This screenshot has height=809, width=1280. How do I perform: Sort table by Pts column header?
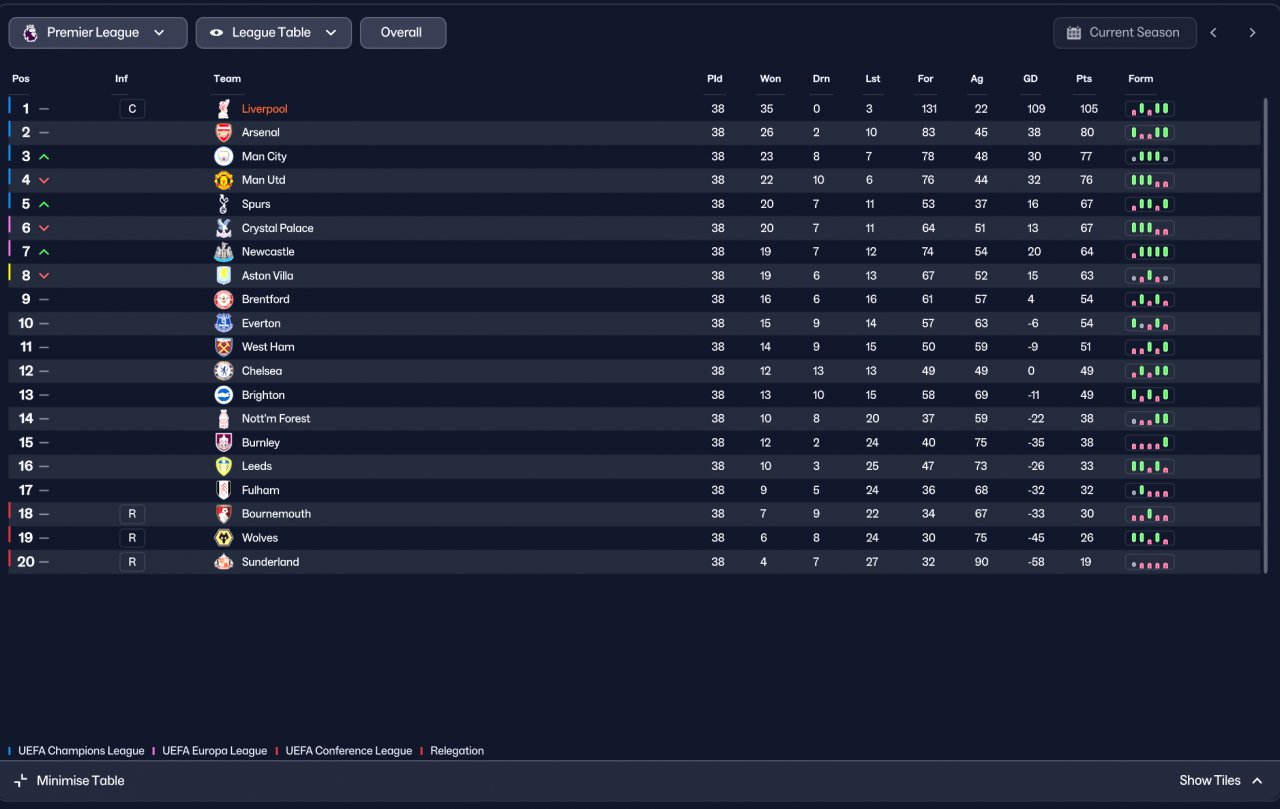pos(1084,79)
